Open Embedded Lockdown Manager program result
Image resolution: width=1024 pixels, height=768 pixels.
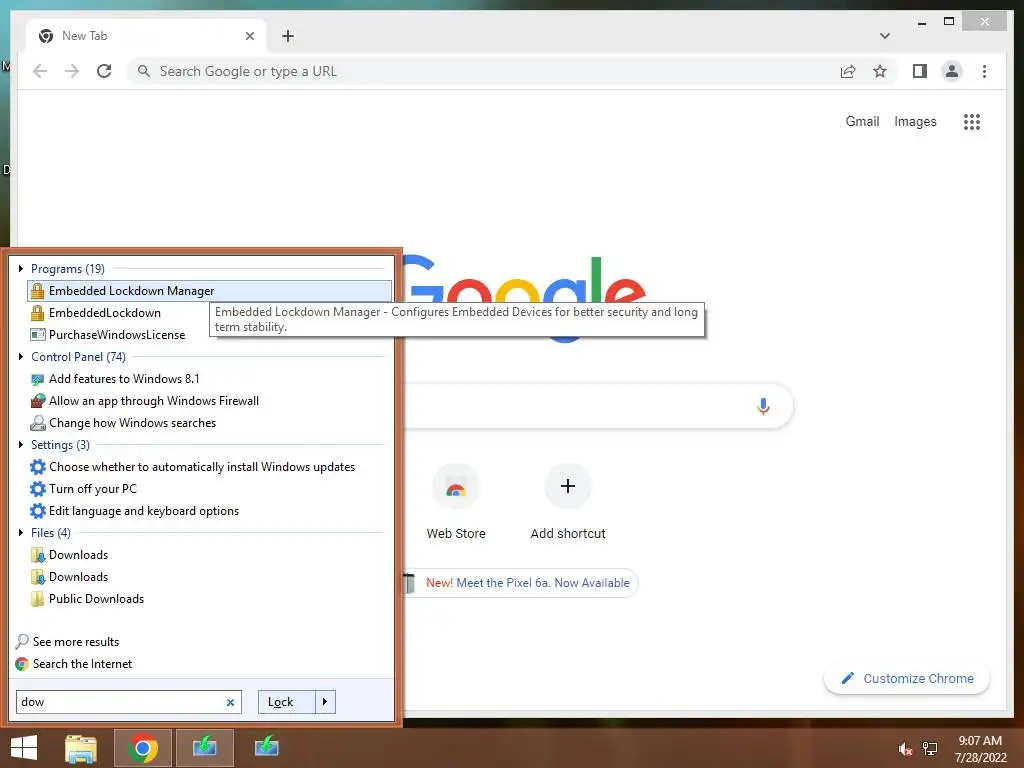[x=209, y=291]
